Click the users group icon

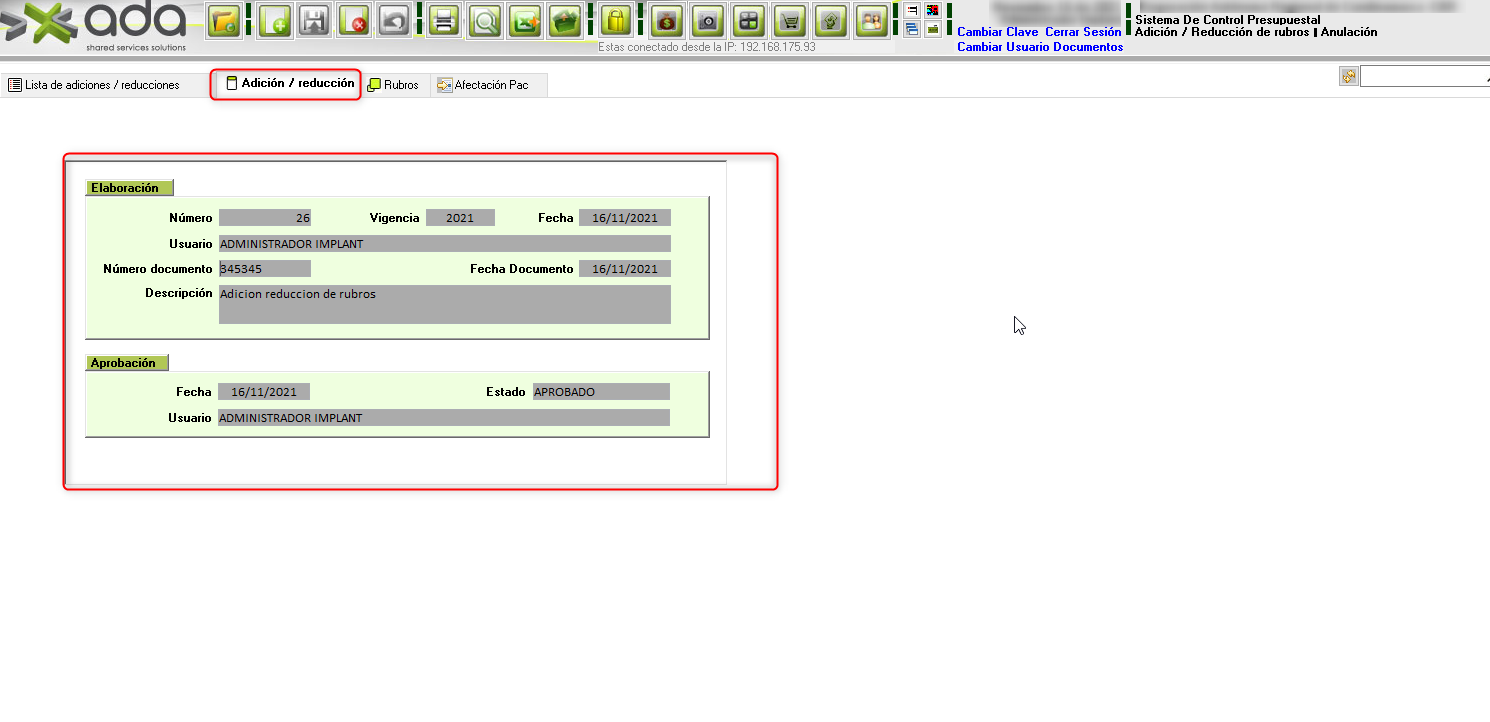coord(872,21)
